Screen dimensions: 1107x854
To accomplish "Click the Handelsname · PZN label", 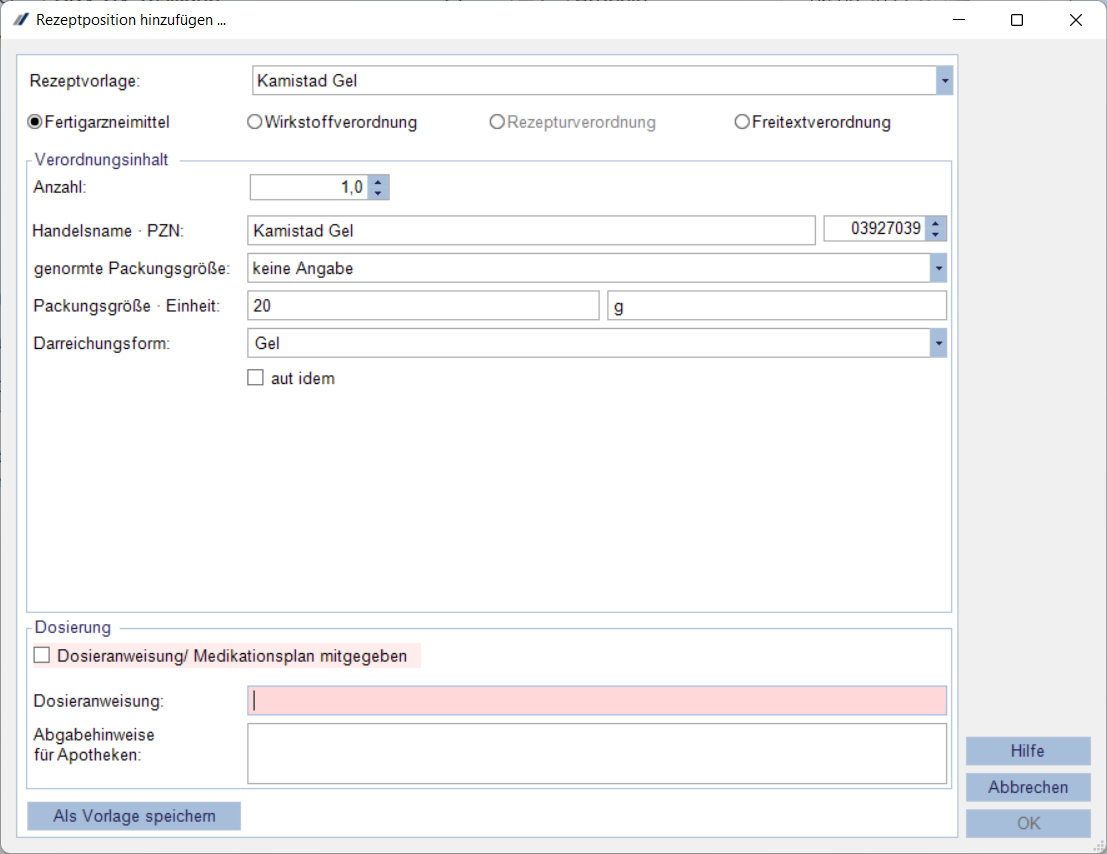I will tap(108, 231).
